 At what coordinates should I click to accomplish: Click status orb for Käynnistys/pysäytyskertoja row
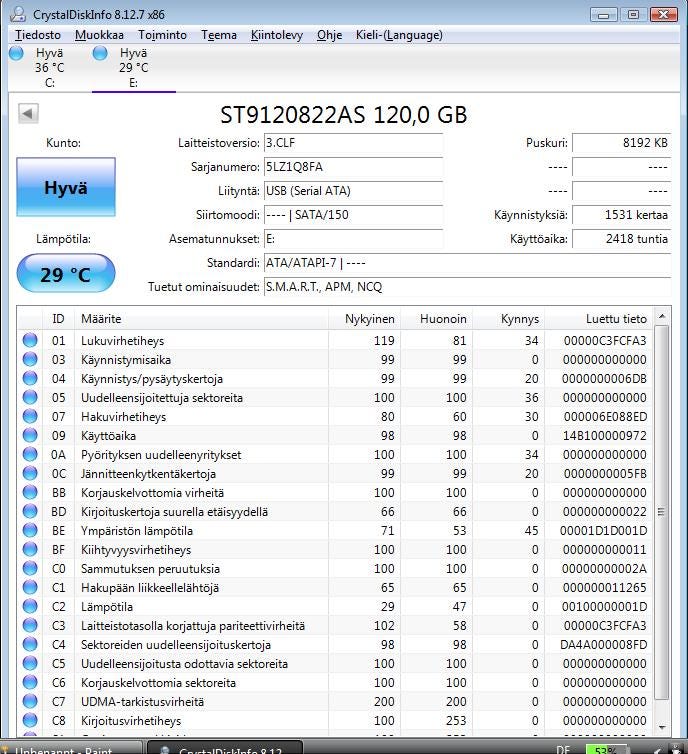click(30, 378)
